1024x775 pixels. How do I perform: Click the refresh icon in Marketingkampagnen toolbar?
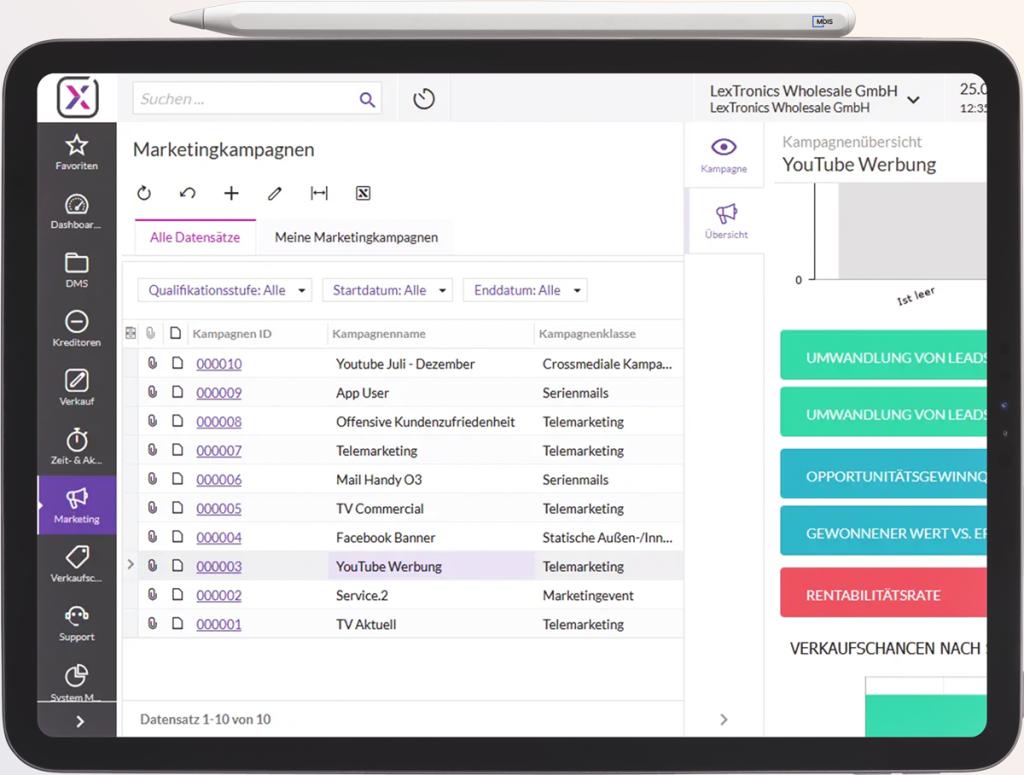pyautogui.click(x=144, y=193)
